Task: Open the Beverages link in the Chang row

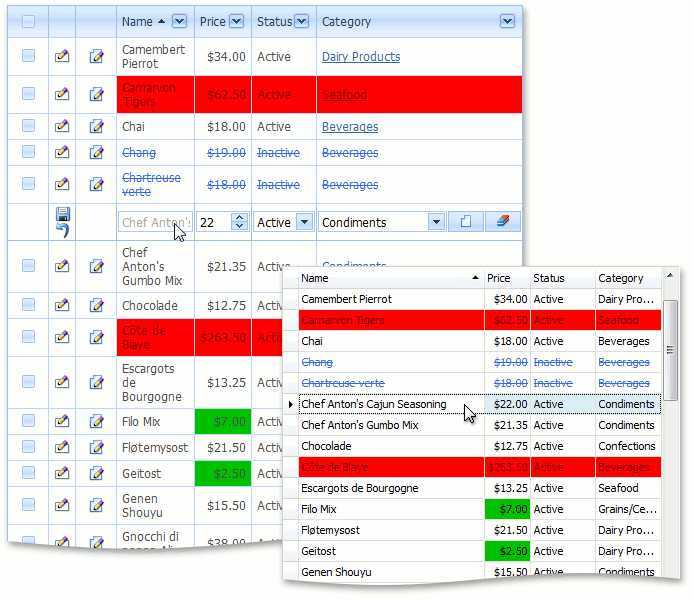Action: (350, 153)
